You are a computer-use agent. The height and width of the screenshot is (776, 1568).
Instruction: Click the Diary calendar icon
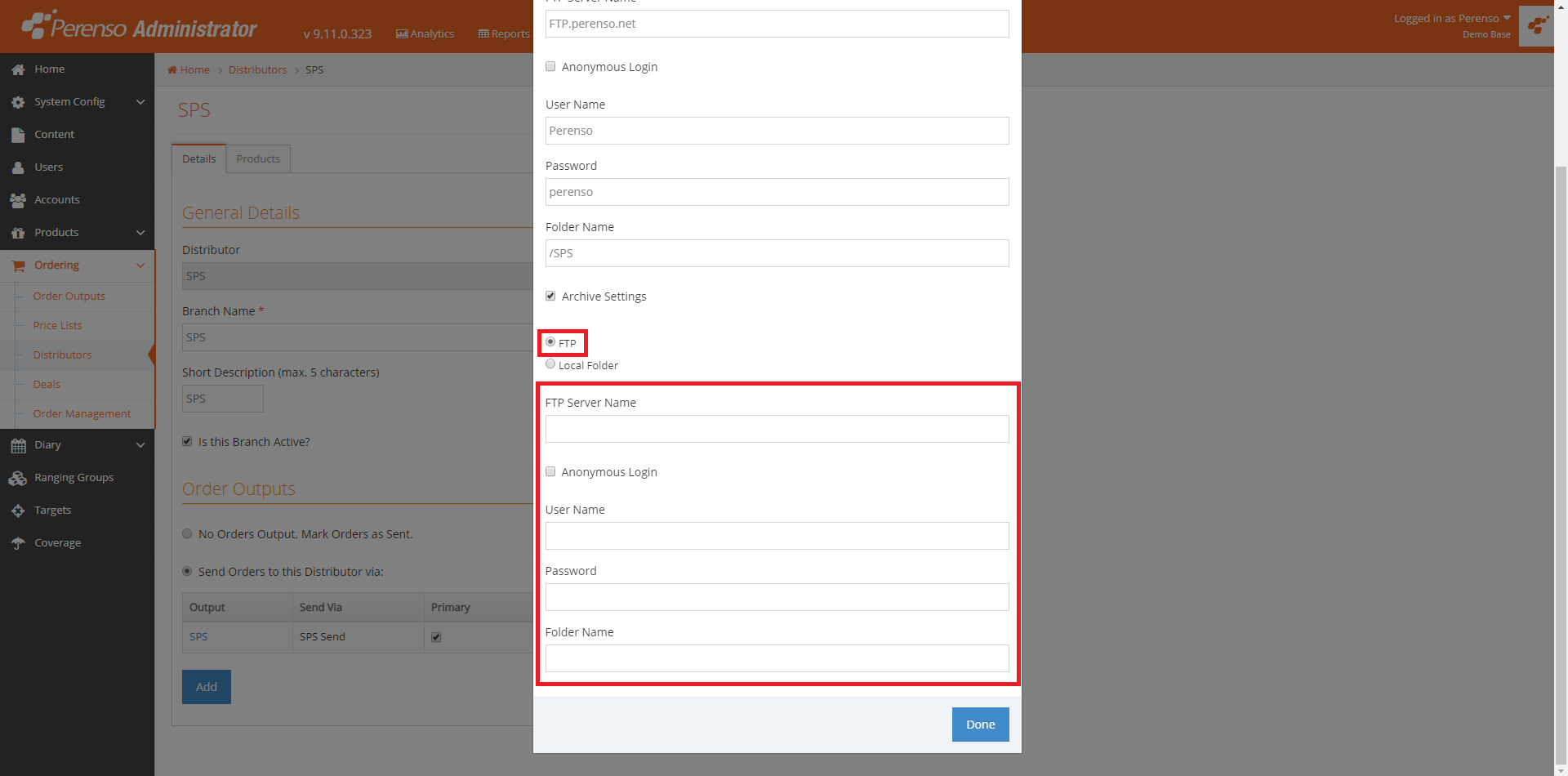coord(18,445)
